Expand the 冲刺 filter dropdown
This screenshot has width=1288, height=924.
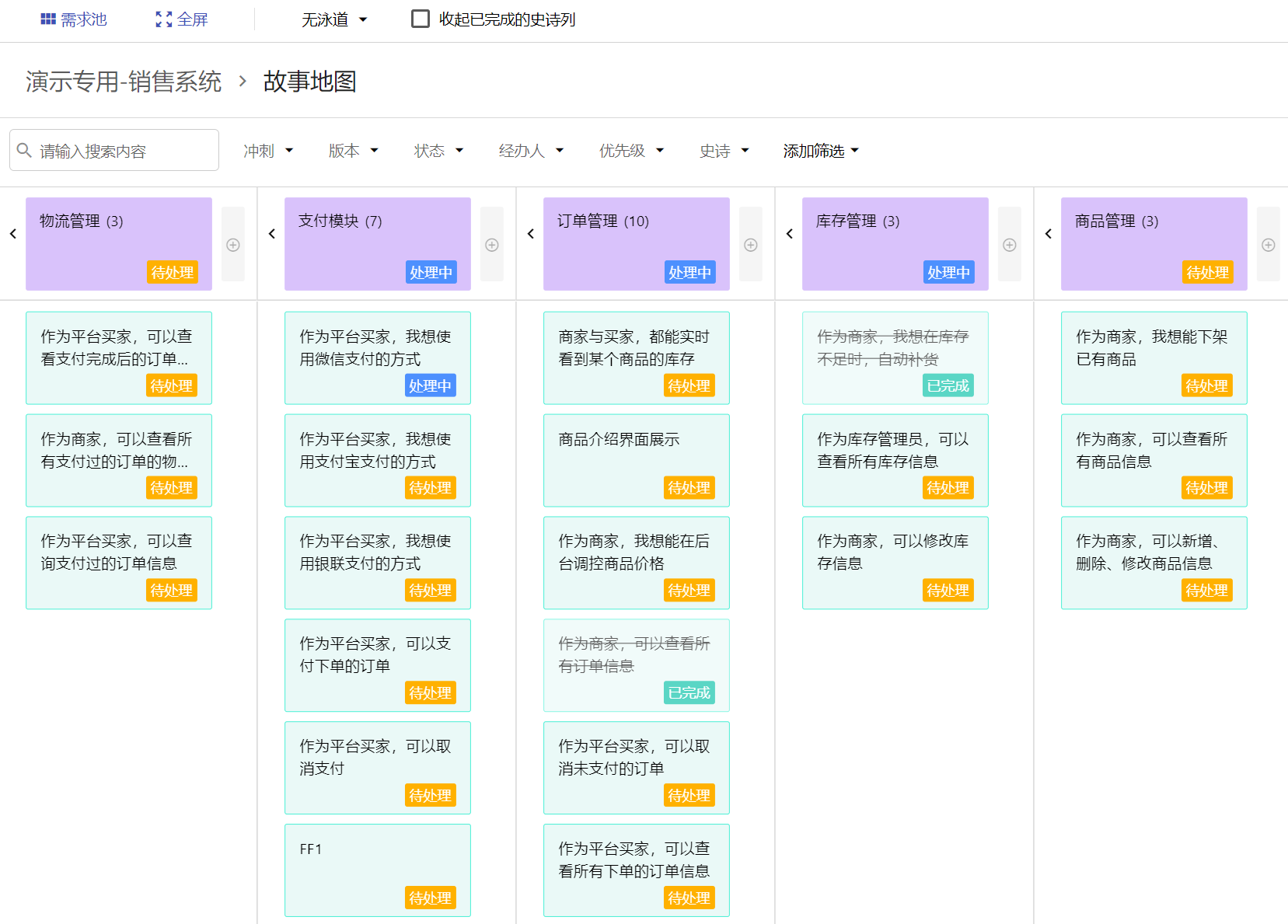tap(268, 151)
